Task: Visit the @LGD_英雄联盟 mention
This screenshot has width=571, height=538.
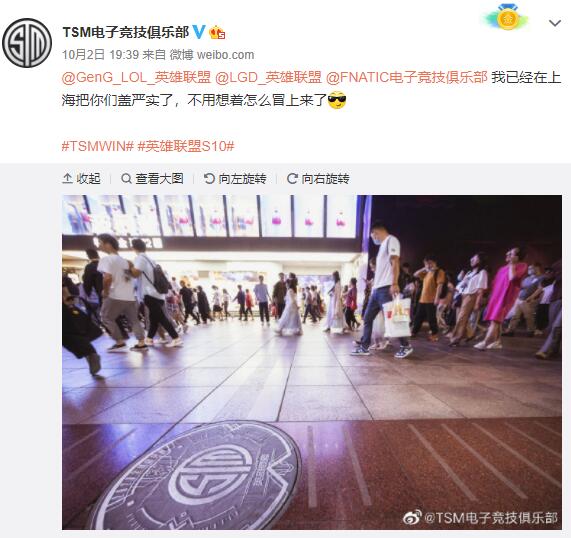Action: click(x=268, y=77)
